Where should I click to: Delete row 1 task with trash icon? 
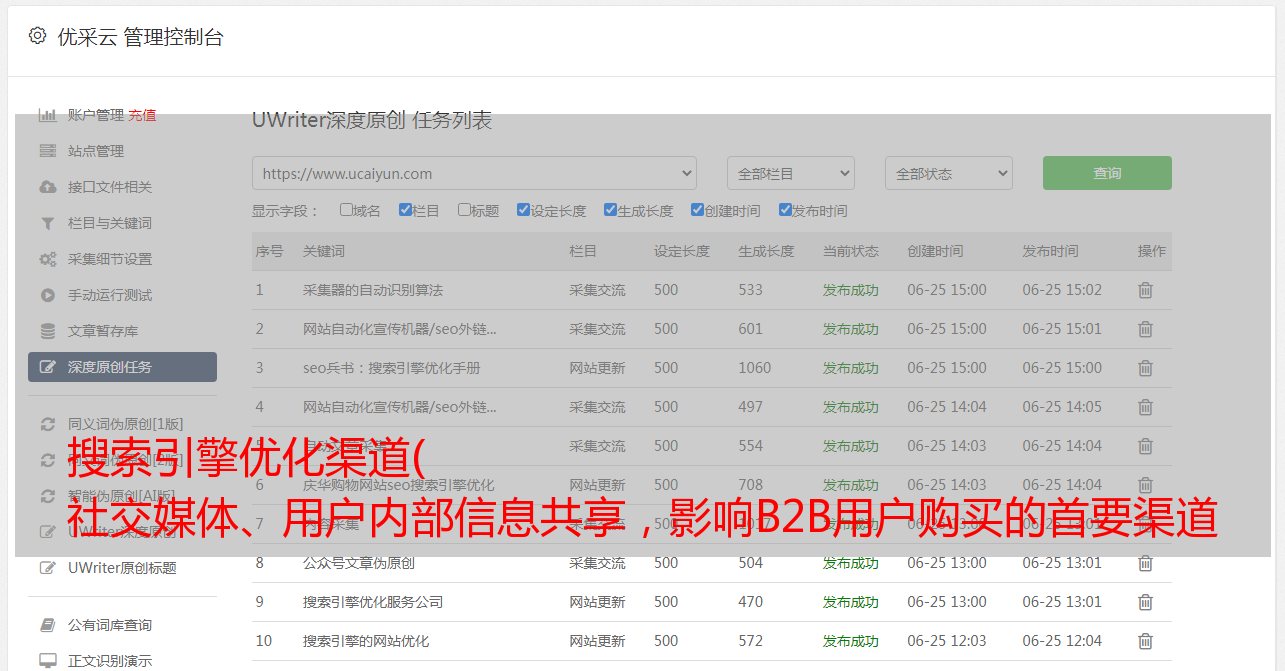(x=1145, y=290)
